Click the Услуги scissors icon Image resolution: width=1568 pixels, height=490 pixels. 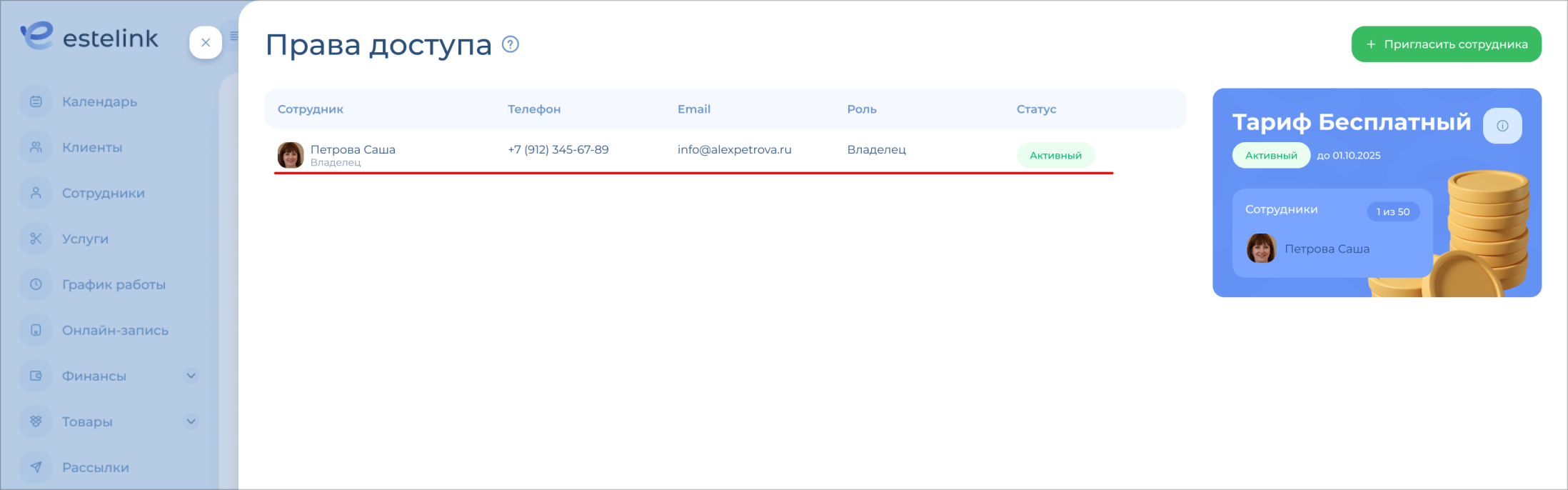pyautogui.click(x=36, y=239)
